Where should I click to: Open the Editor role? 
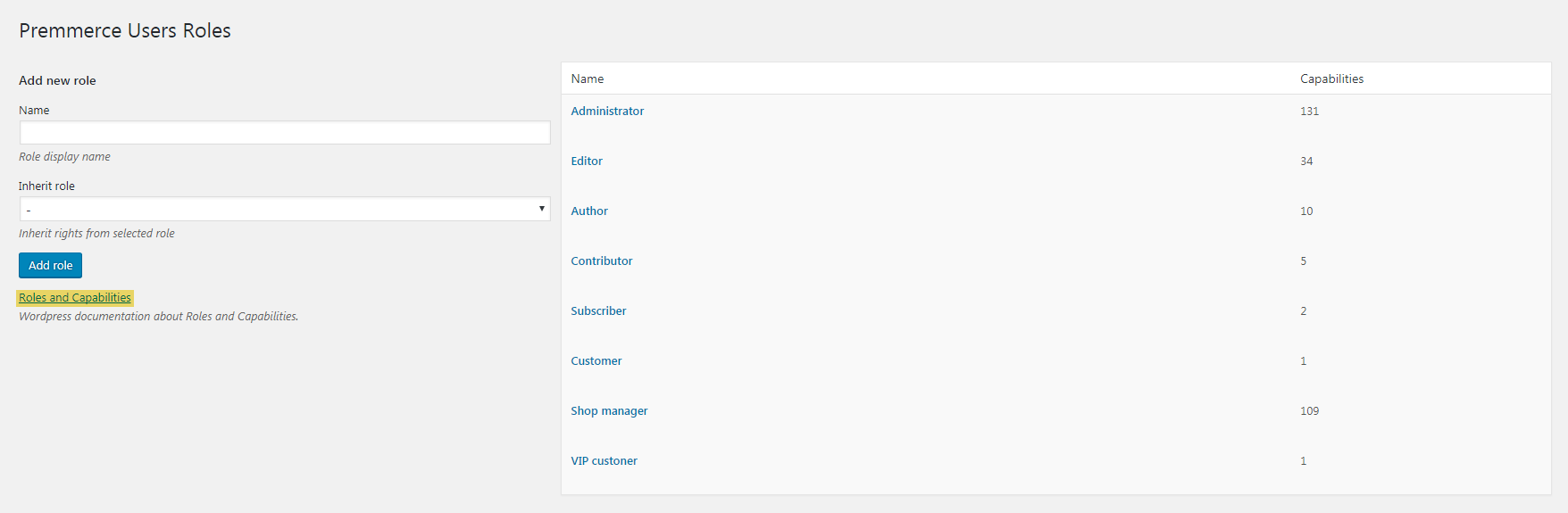pyautogui.click(x=587, y=161)
